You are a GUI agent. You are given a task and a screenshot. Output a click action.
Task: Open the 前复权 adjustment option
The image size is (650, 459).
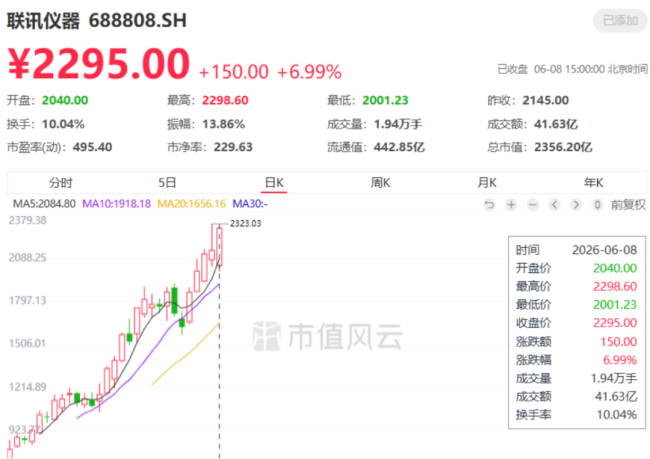(628, 204)
